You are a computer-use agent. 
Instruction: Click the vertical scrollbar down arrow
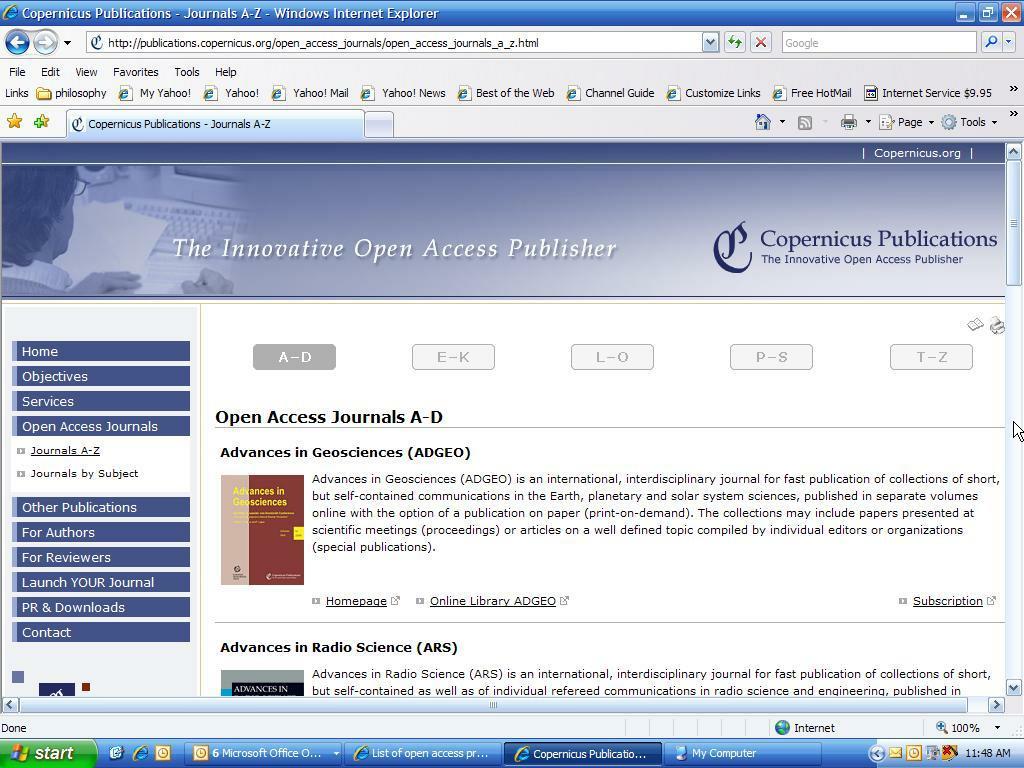(x=1014, y=687)
